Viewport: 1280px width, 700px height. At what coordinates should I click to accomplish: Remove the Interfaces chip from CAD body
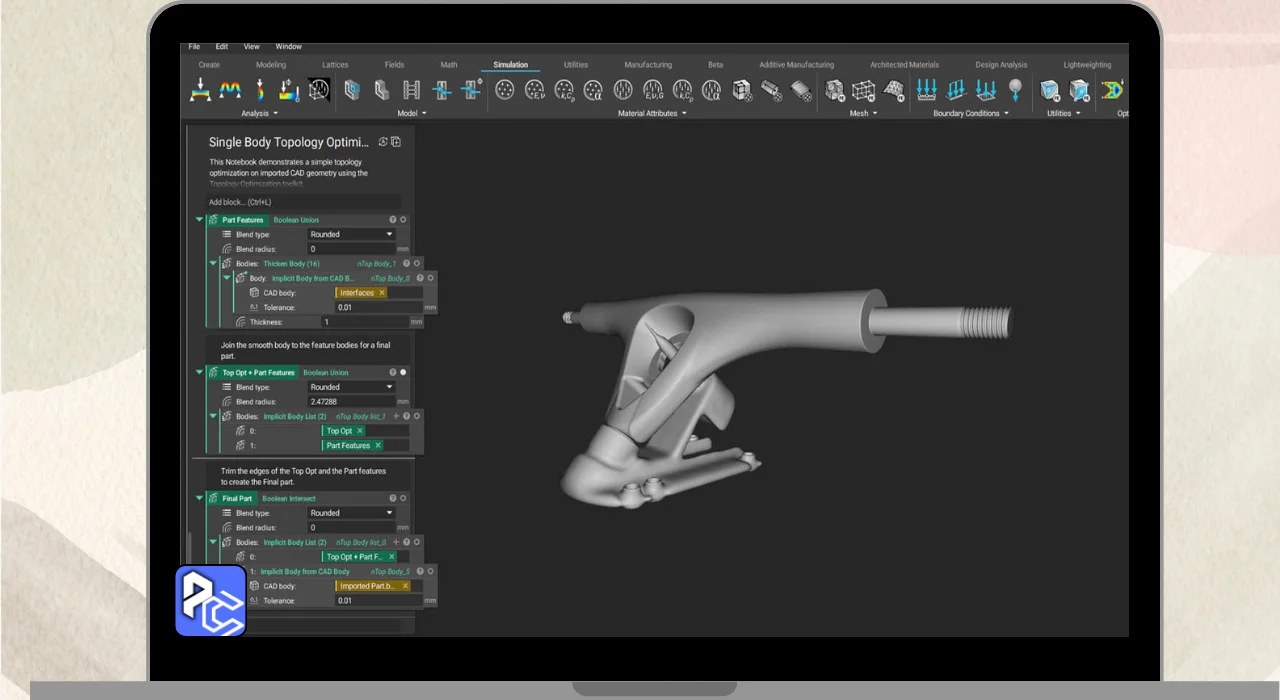(x=382, y=293)
